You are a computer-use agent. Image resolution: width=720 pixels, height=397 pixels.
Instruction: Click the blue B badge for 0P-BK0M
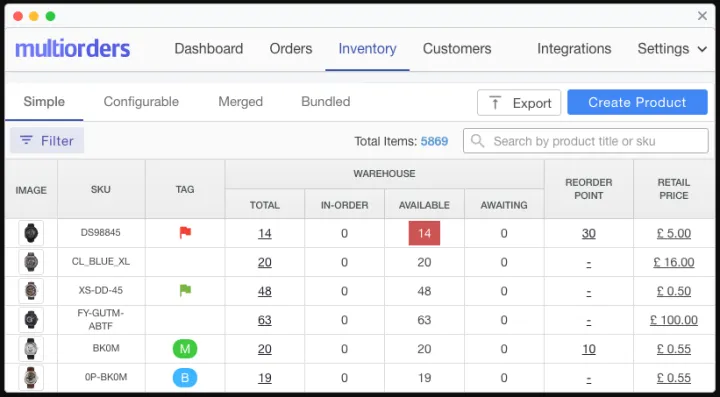(185, 378)
